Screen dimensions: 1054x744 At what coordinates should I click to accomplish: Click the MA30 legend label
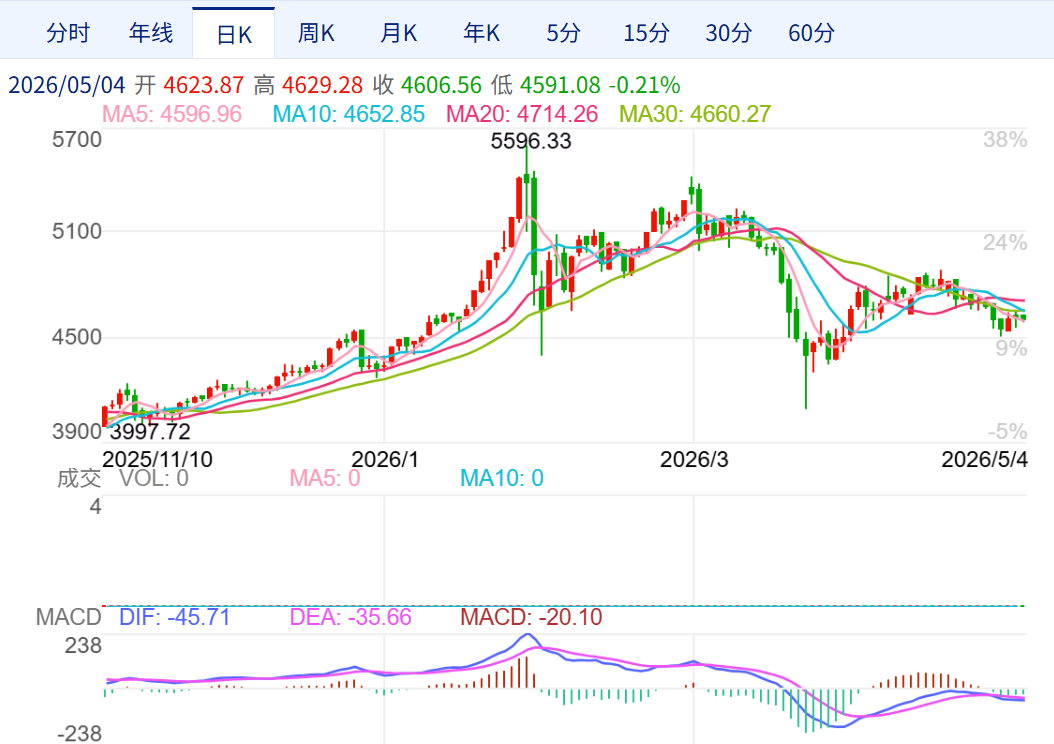point(695,114)
